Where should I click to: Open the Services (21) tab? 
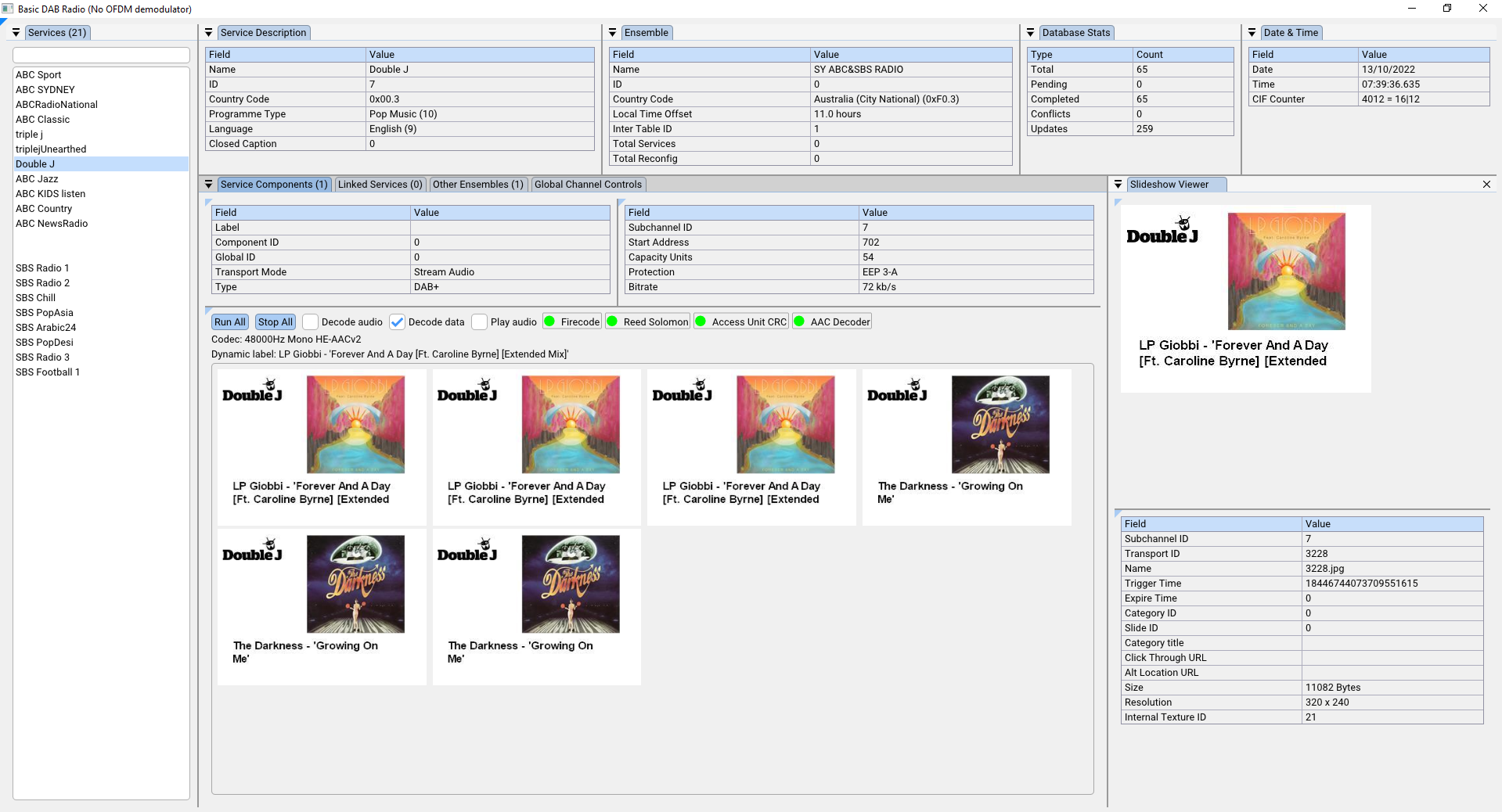(x=57, y=33)
